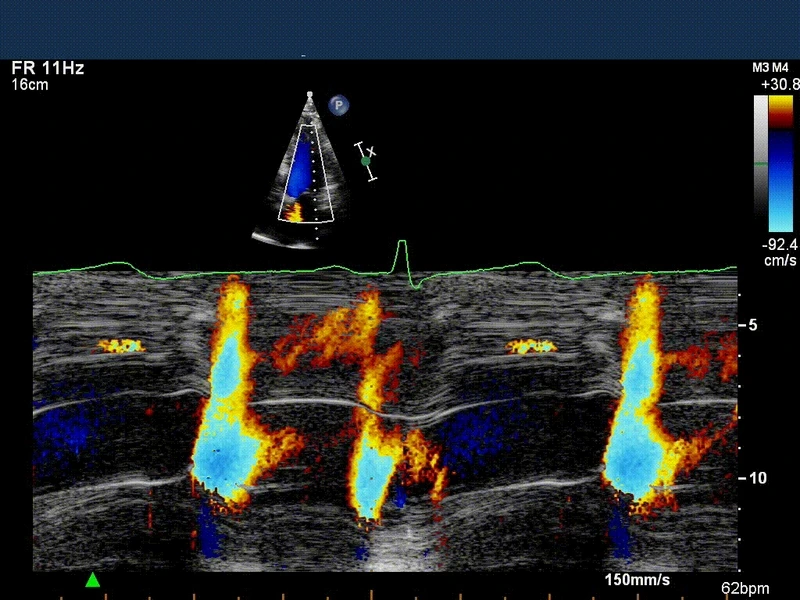
Task: Click the M-mode cursor origin at sector apex
Action: [x=310, y=94]
